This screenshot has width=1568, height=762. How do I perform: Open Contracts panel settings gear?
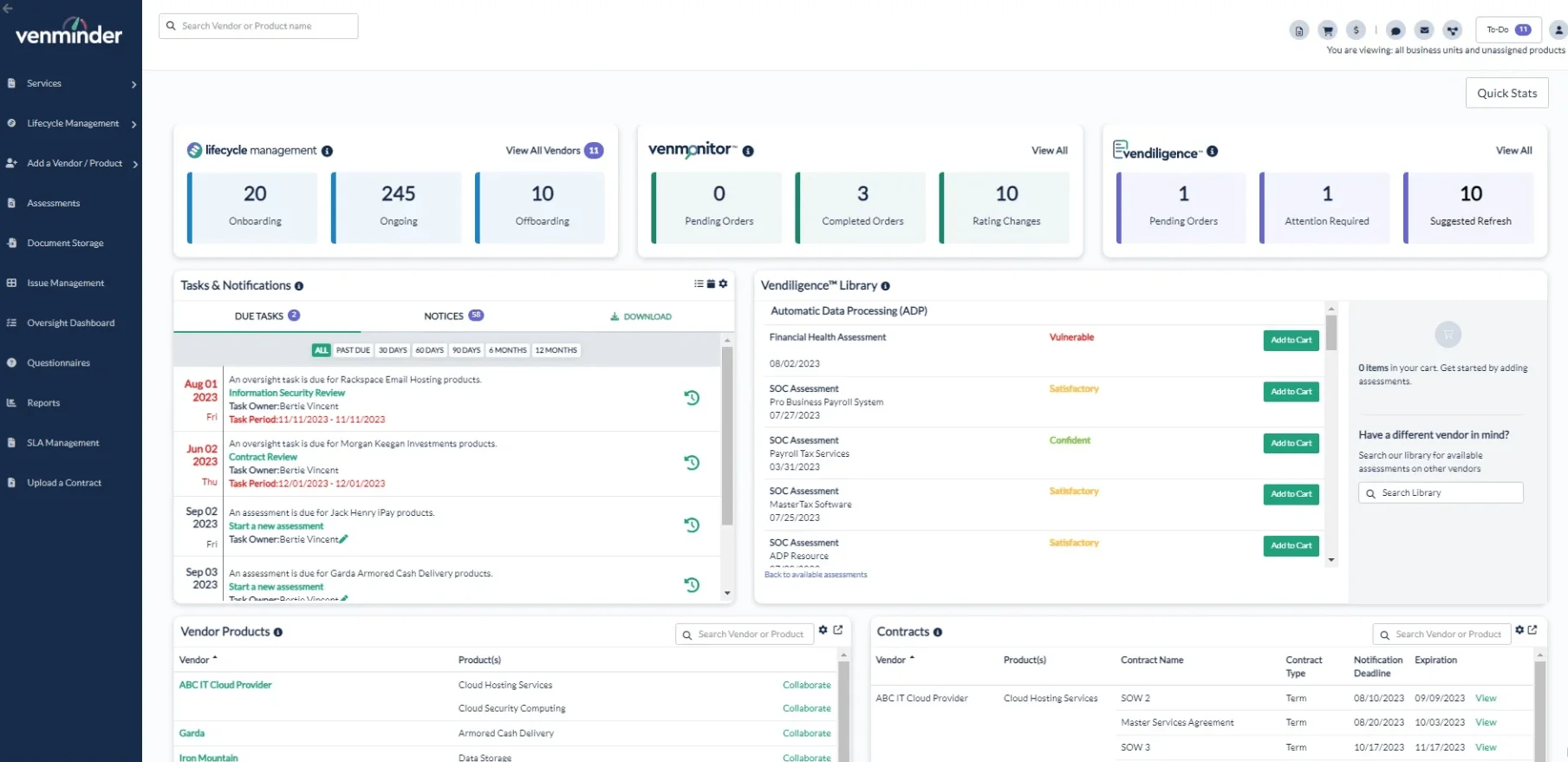(x=1519, y=630)
